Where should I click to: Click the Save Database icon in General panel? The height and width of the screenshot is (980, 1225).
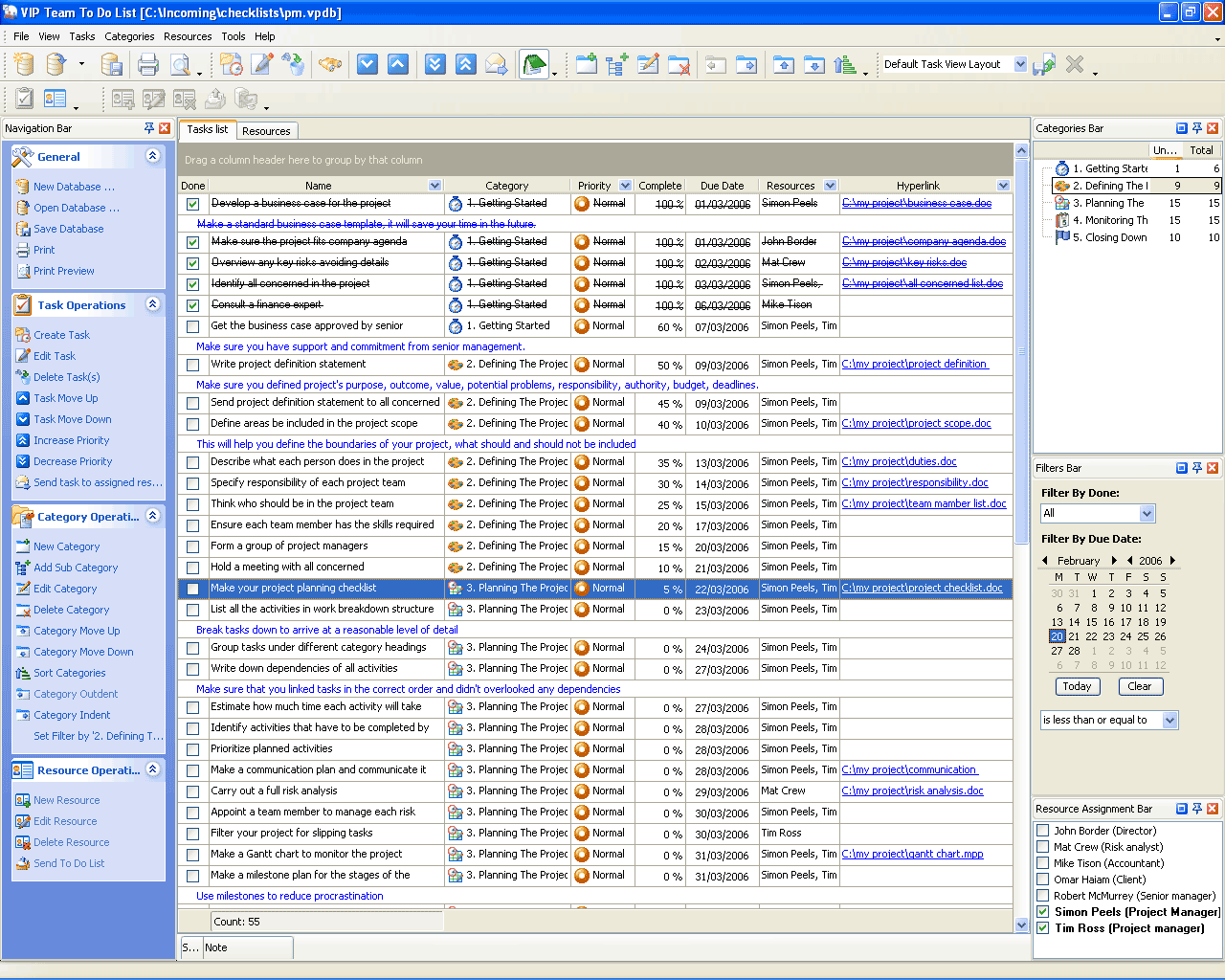click(23, 229)
